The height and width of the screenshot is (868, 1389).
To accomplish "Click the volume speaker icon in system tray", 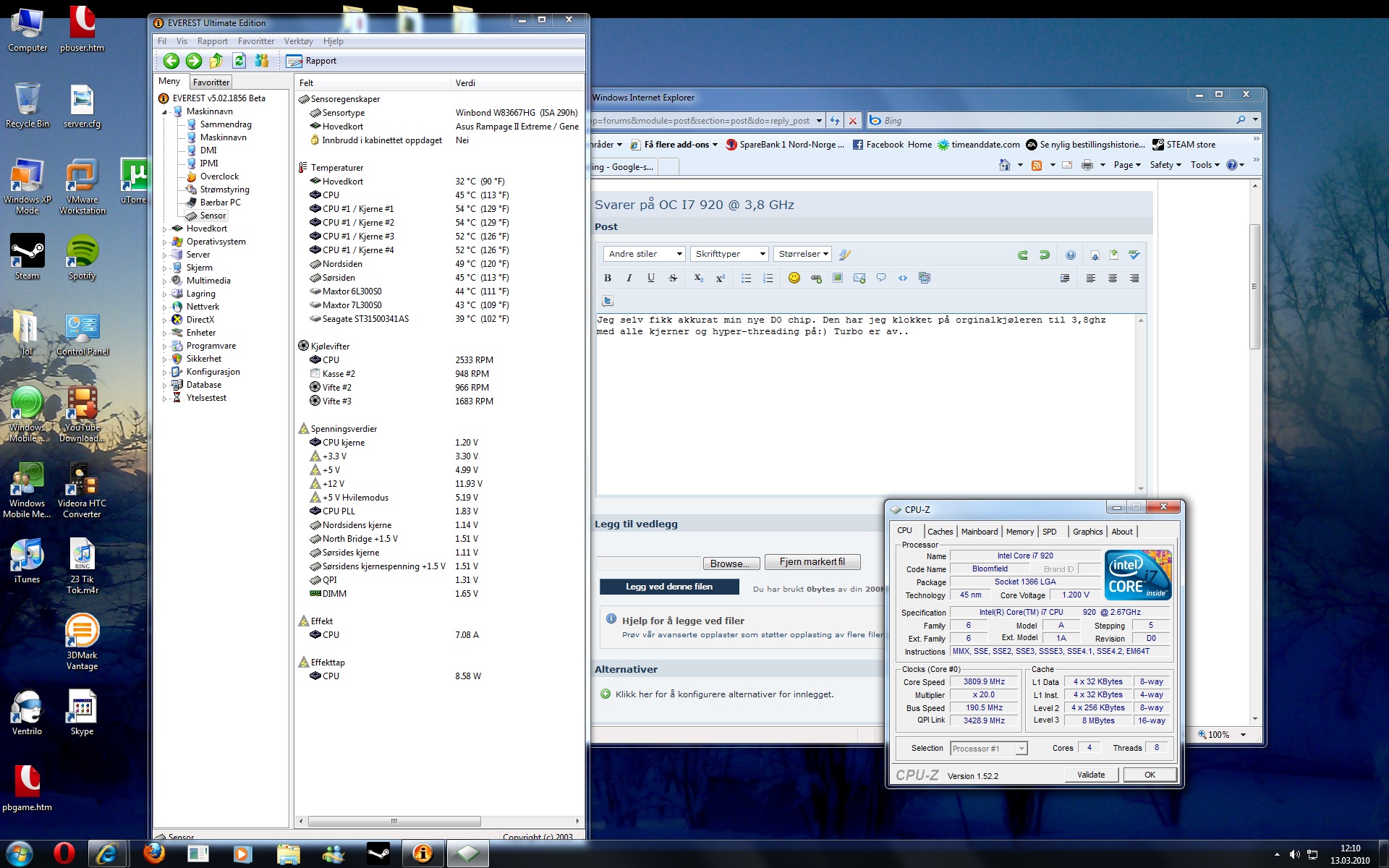I will (x=1294, y=854).
